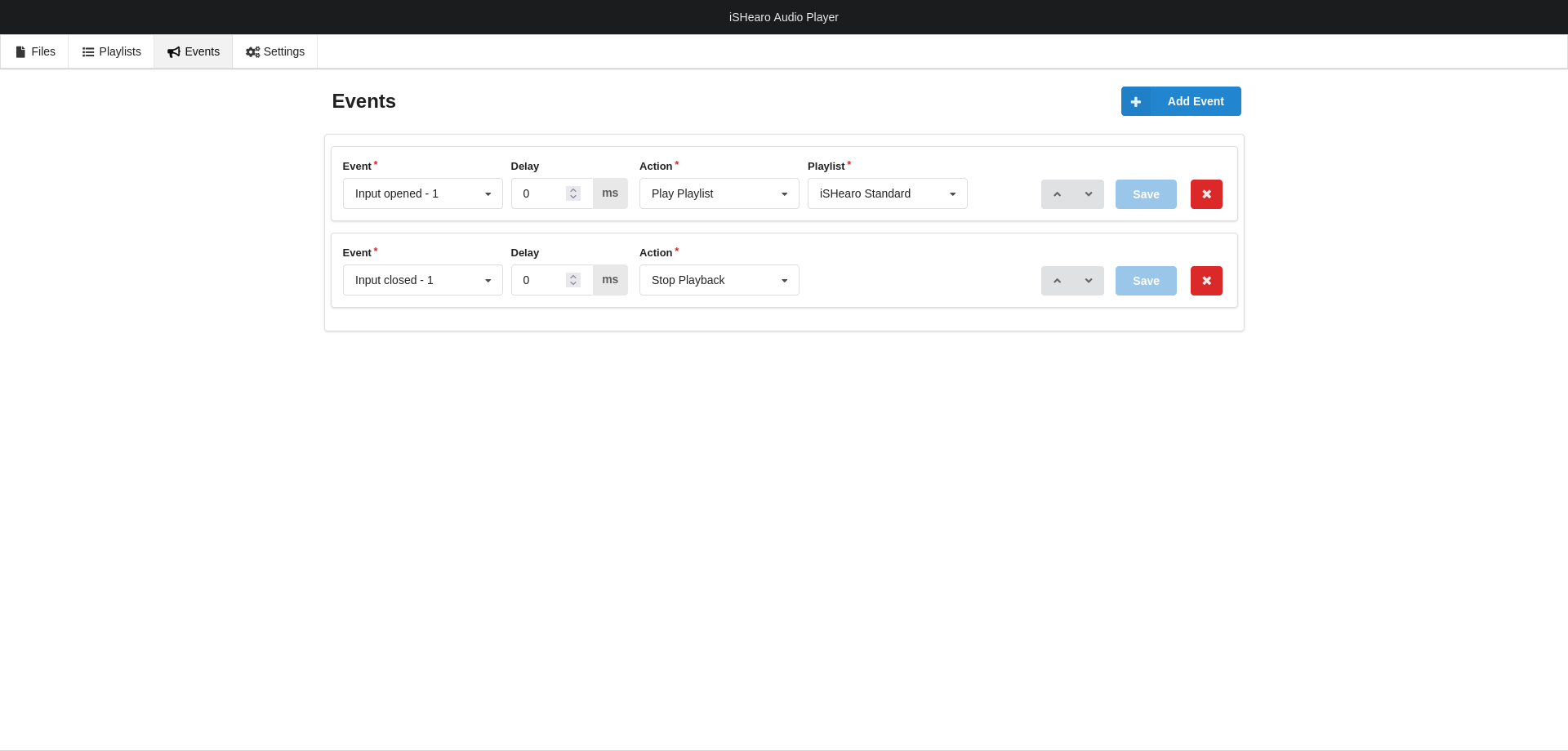Delete the Input opened event
The image size is (1568, 751).
[x=1206, y=194]
